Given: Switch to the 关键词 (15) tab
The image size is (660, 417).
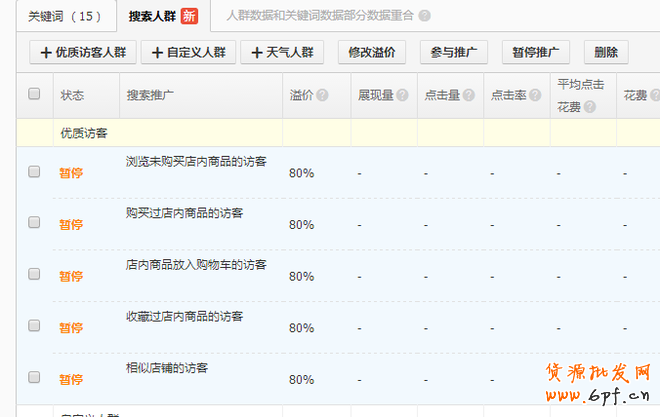Looking at the screenshot, I should [x=64, y=16].
